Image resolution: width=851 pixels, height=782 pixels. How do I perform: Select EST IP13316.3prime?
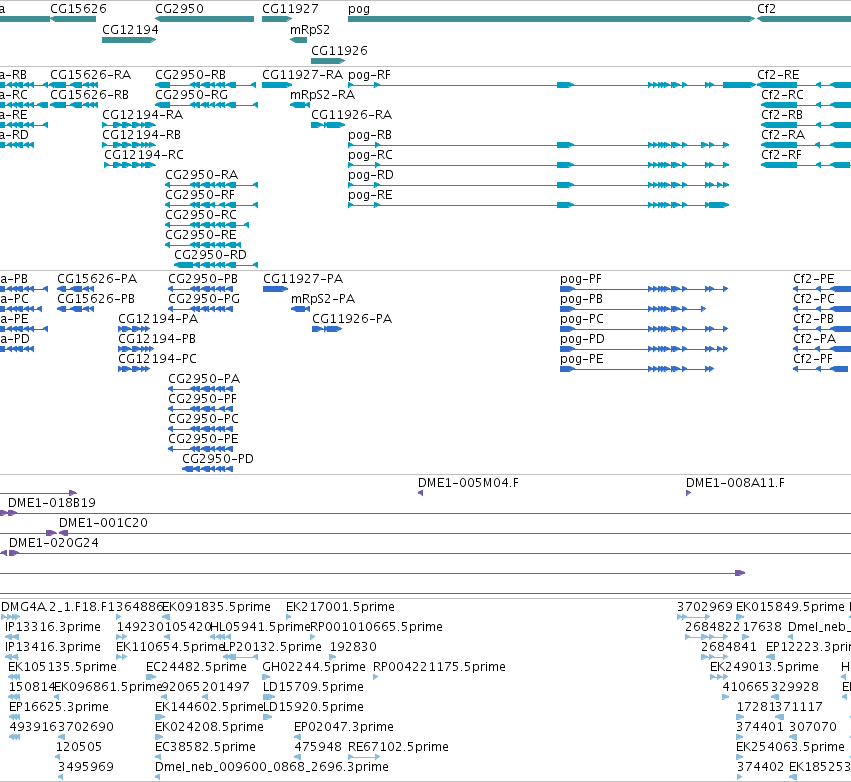[x=12, y=637]
